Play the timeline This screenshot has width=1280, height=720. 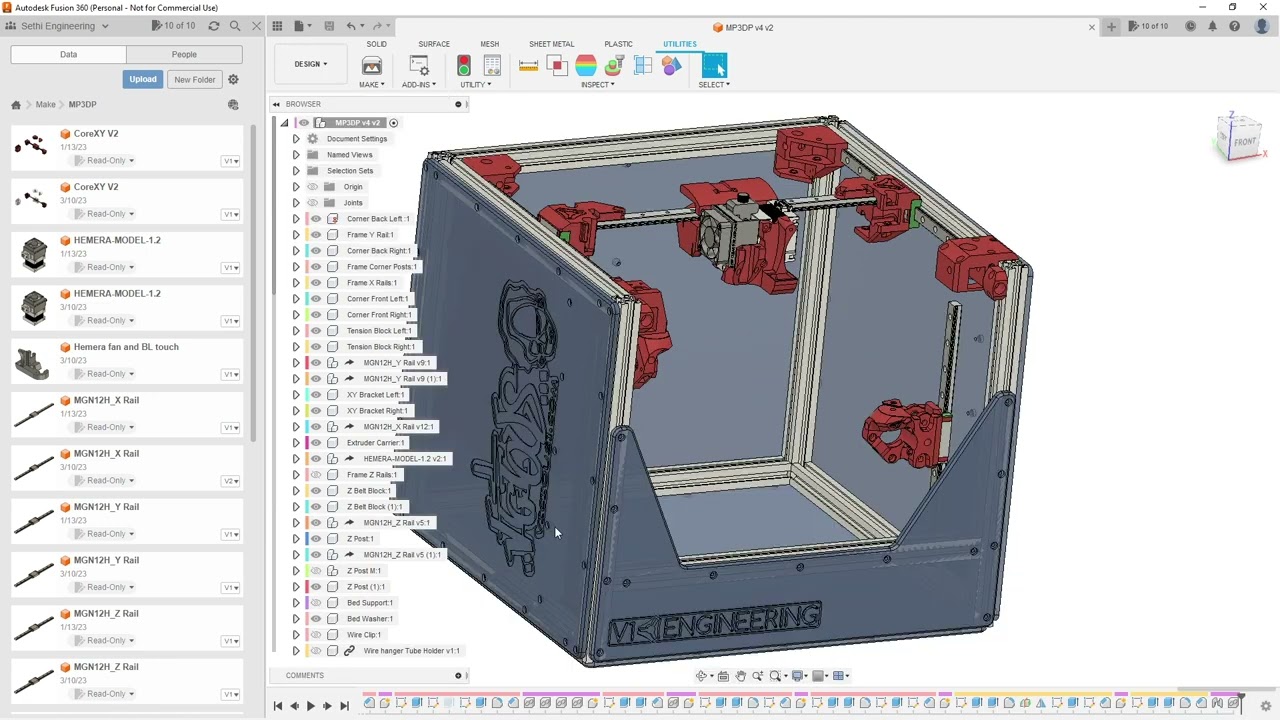(310, 706)
